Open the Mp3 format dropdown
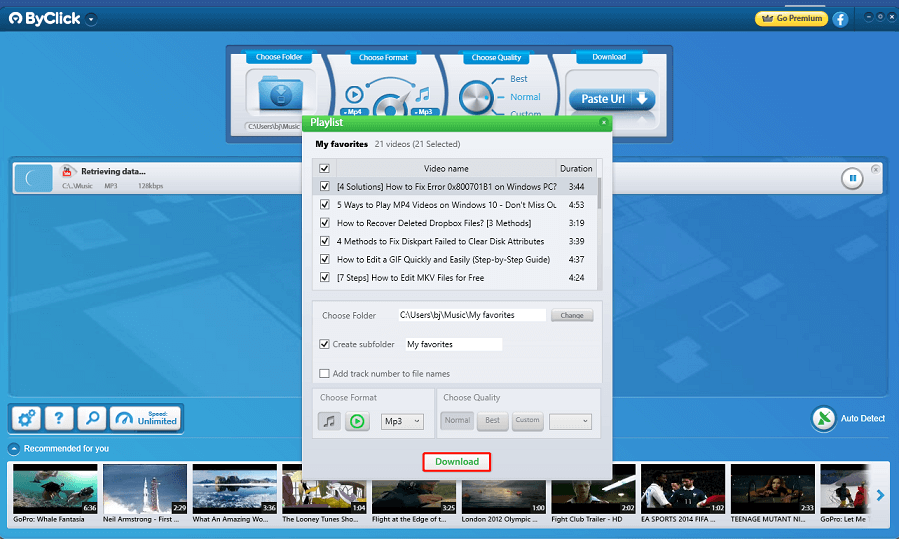This screenshot has height=539, width=899. [x=402, y=421]
